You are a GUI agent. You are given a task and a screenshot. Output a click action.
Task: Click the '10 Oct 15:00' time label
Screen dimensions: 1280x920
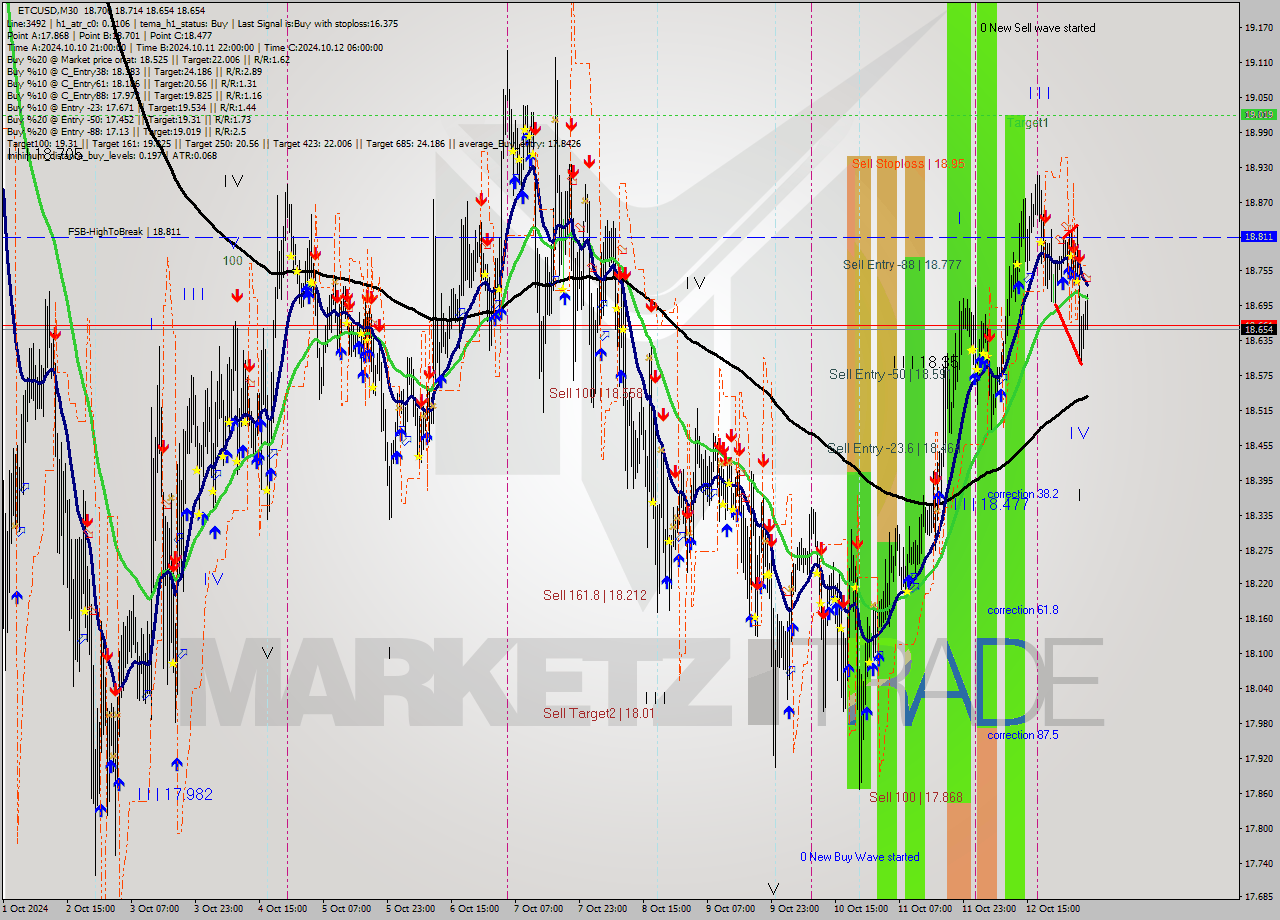(x=859, y=909)
